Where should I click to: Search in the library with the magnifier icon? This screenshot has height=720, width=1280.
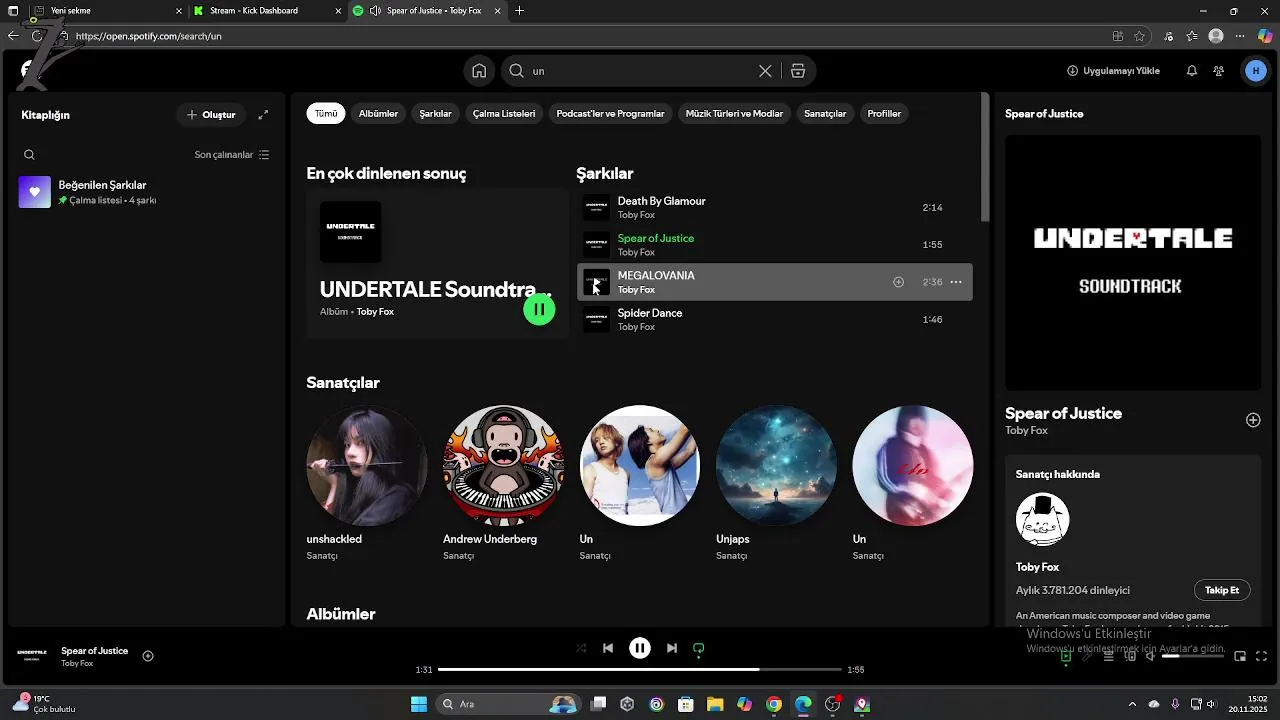click(29, 155)
